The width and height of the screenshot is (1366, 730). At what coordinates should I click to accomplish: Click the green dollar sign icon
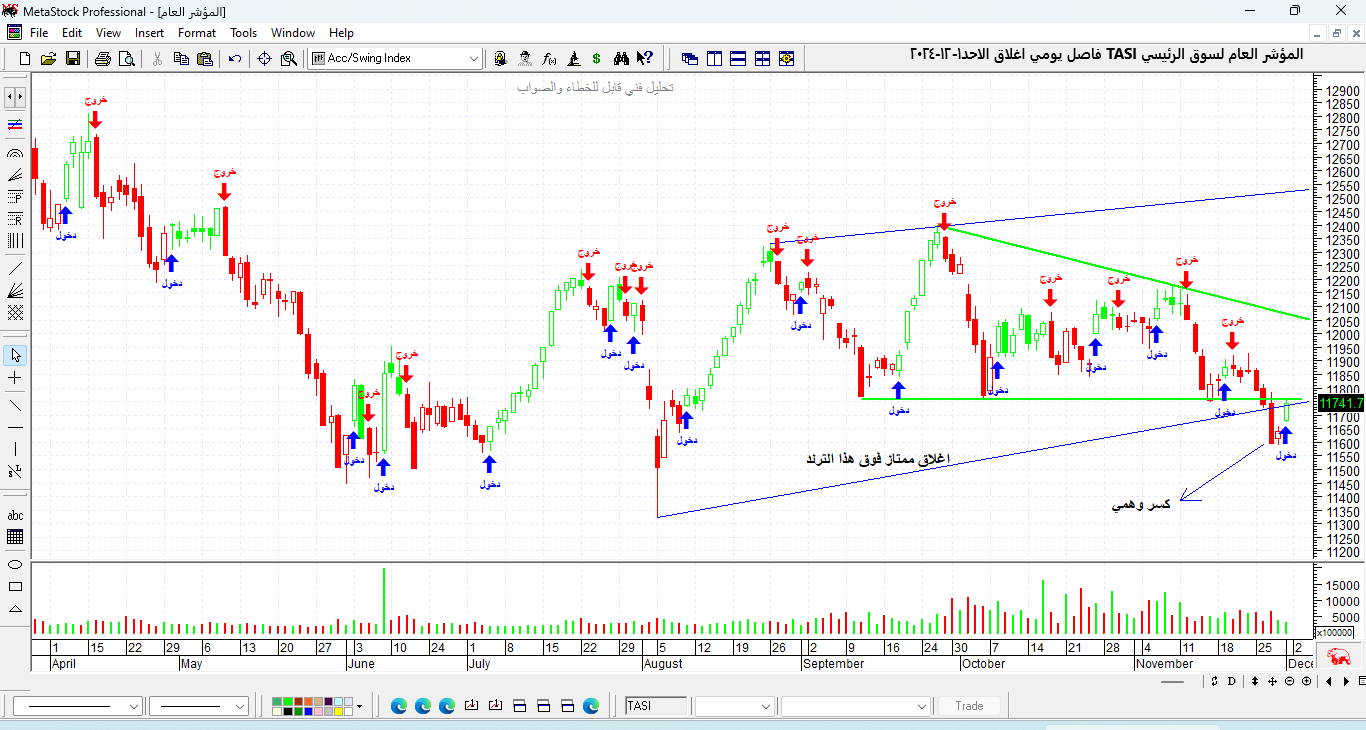point(596,58)
